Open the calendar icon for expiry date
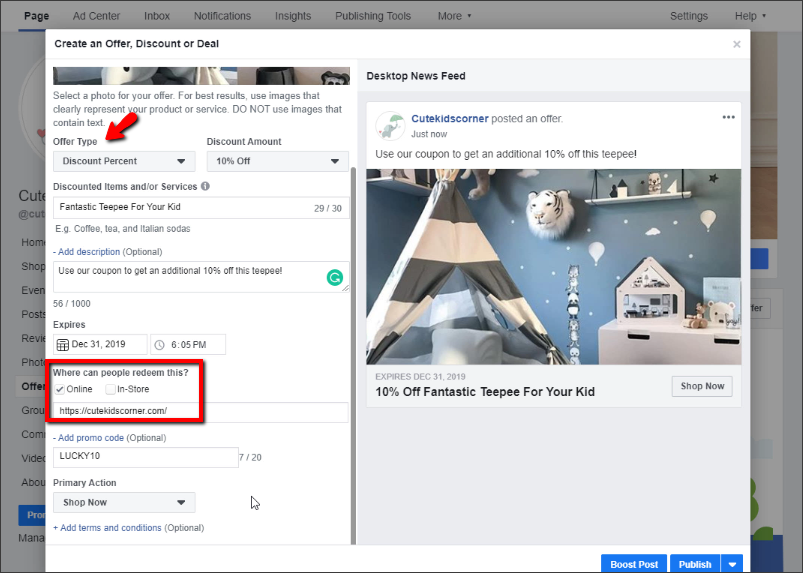The width and height of the screenshot is (803, 573). (x=62, y=345)
